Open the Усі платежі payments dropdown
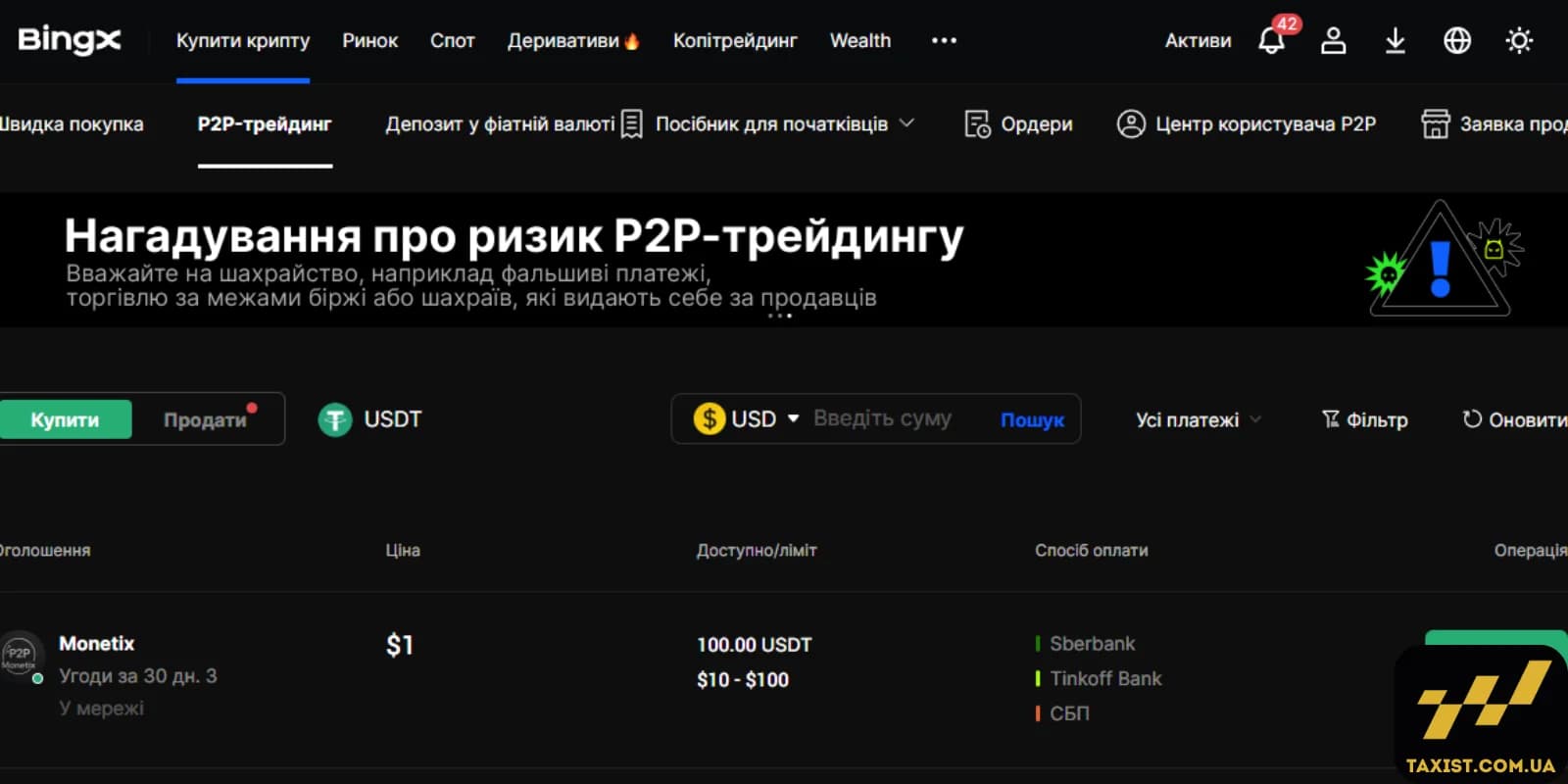This screenshot has height=784, width=1568. (1198, 419)
